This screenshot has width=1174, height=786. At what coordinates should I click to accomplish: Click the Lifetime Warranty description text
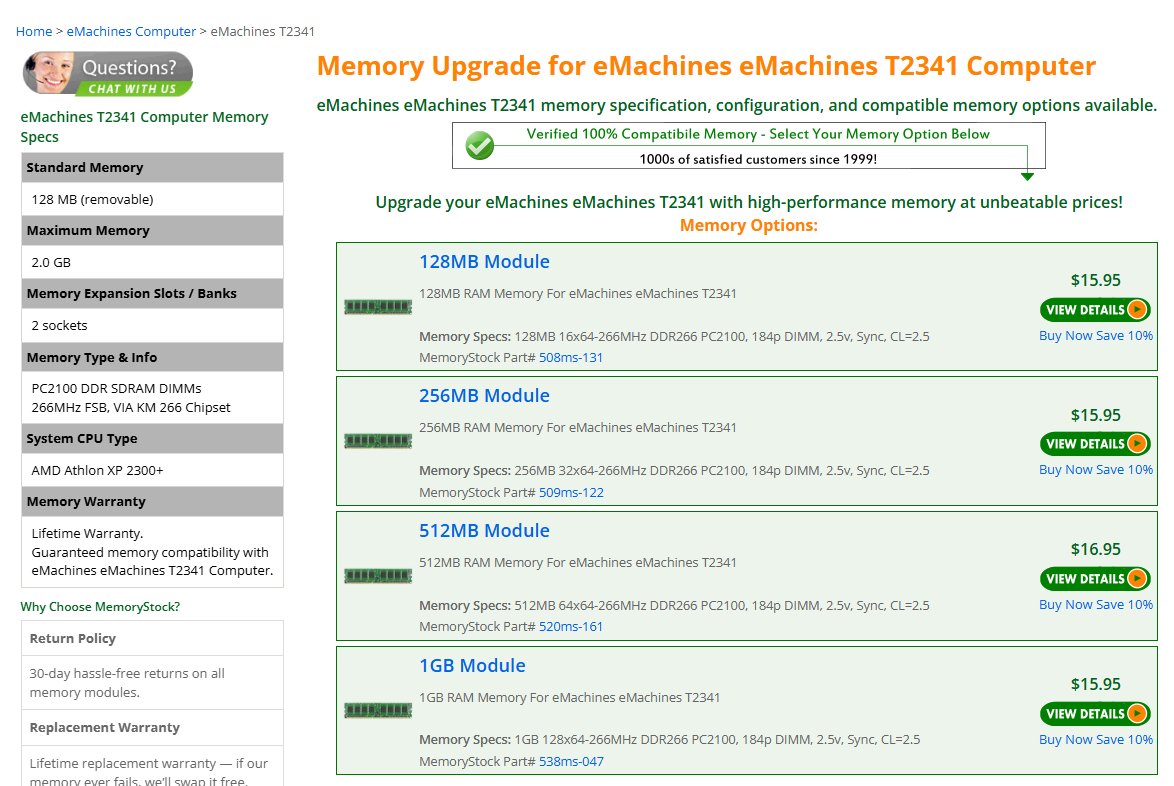(x=152, y=552)
